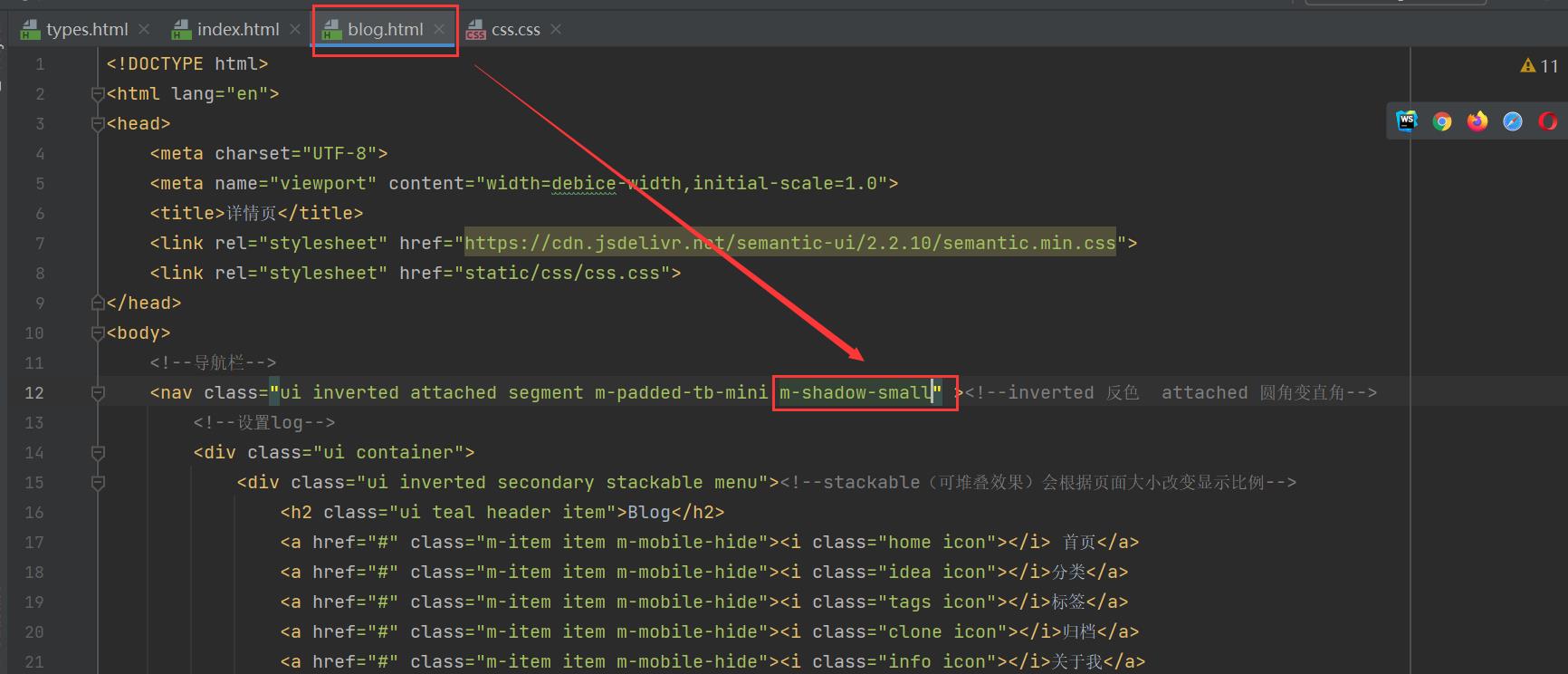The image size is (1568, 674).
Task: Click the m-padded-tb-mini class name
Action: point(682,393)
